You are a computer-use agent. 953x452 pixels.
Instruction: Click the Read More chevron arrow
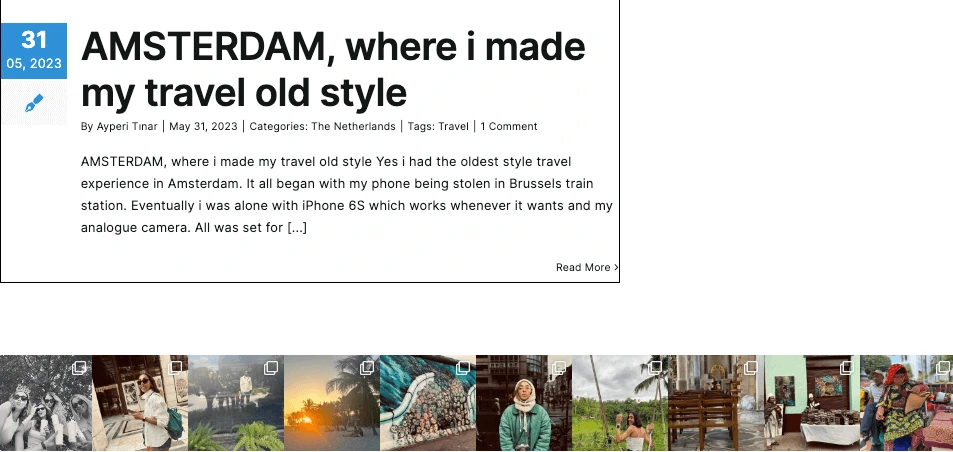point(616,267)
